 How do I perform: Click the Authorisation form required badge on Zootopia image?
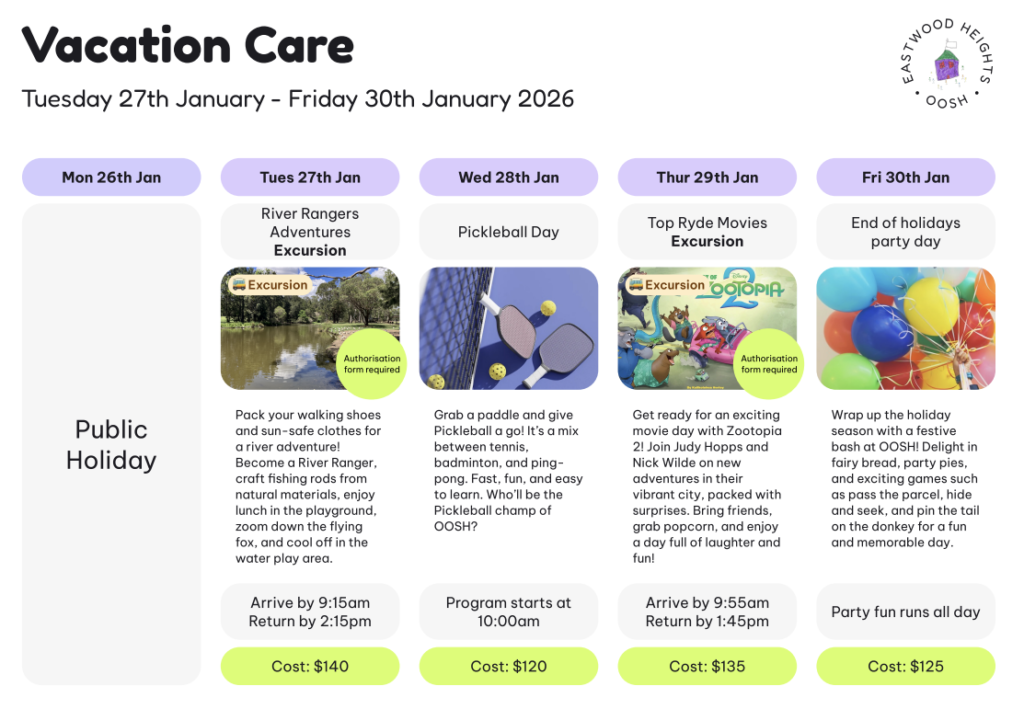pyautogui.click(x=769, y=364)
